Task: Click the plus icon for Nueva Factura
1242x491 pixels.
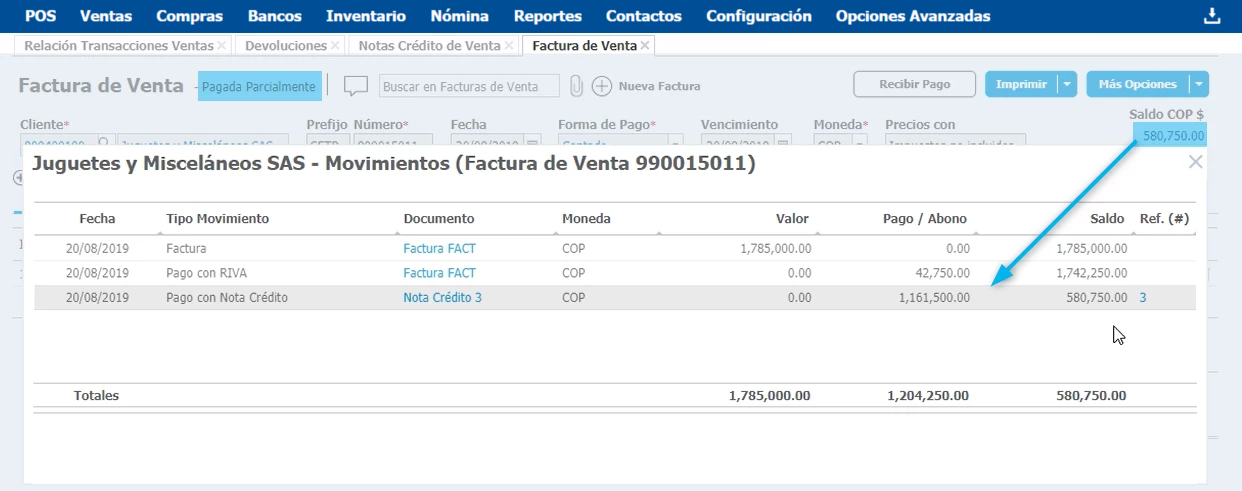Action: tap(601, 86)
